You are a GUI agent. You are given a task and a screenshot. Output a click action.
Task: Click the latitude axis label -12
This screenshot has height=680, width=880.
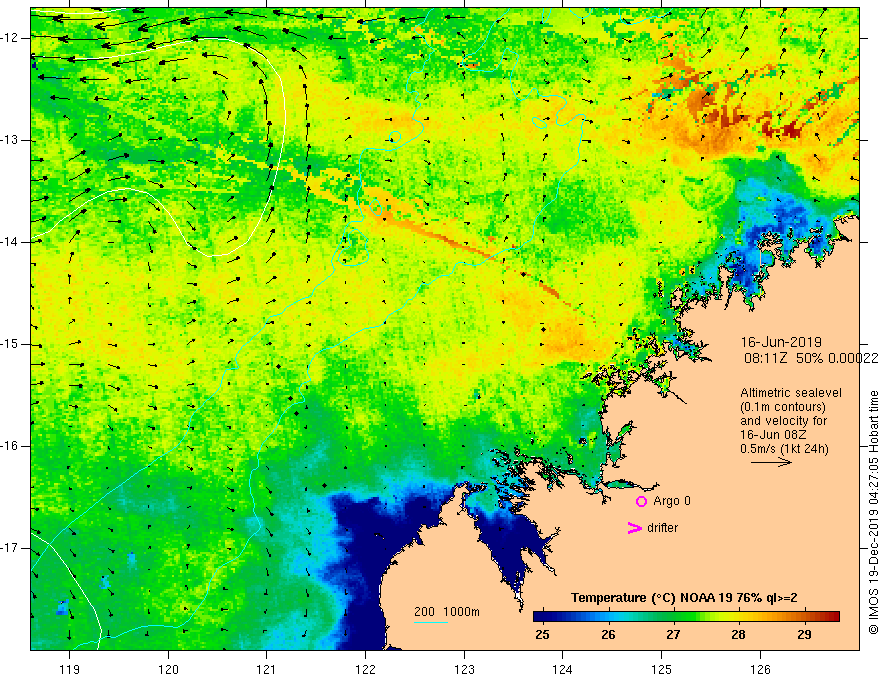click(x=11, y=38)
